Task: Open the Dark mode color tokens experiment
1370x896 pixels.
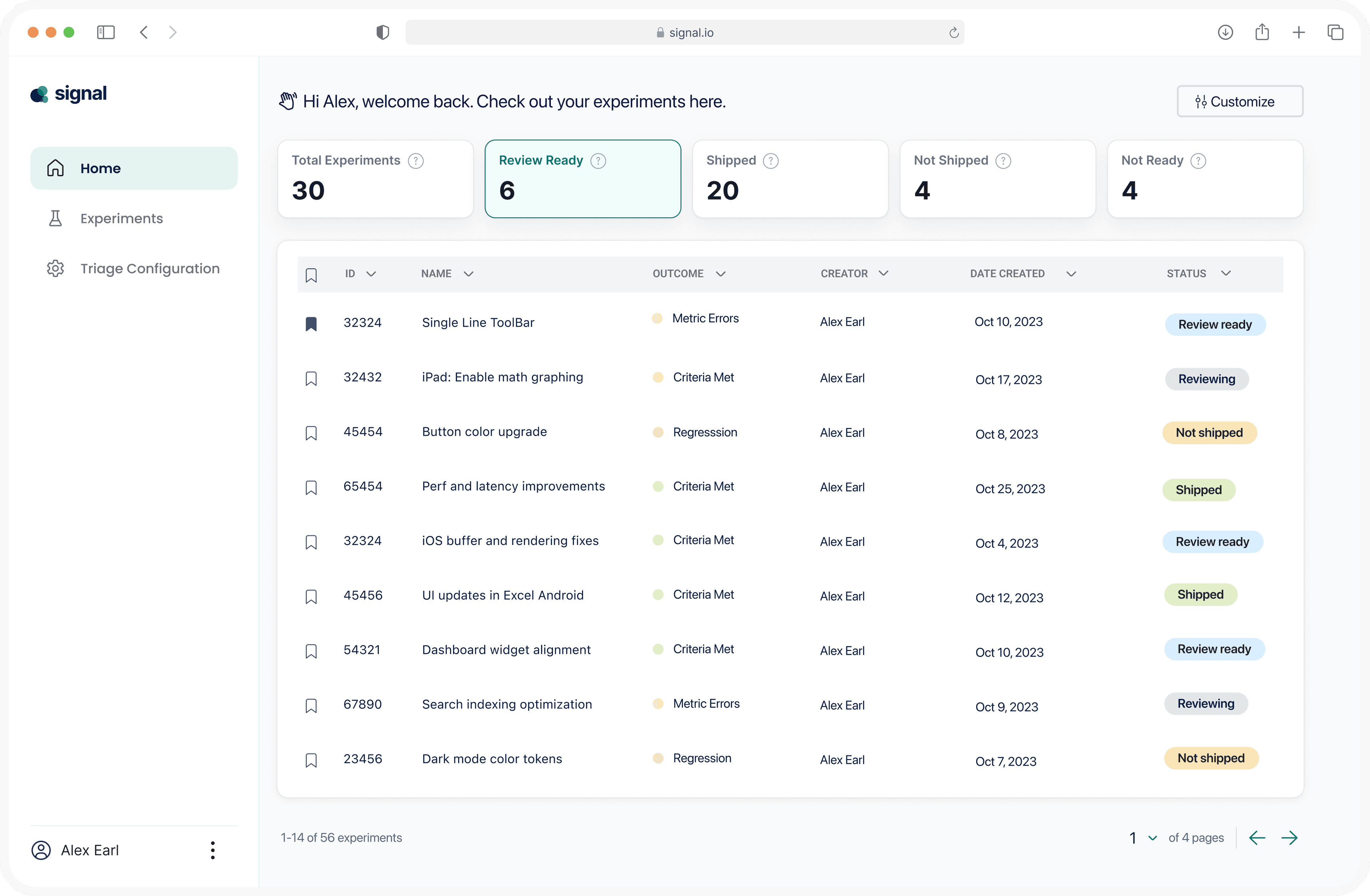Action: pos(492,759)
